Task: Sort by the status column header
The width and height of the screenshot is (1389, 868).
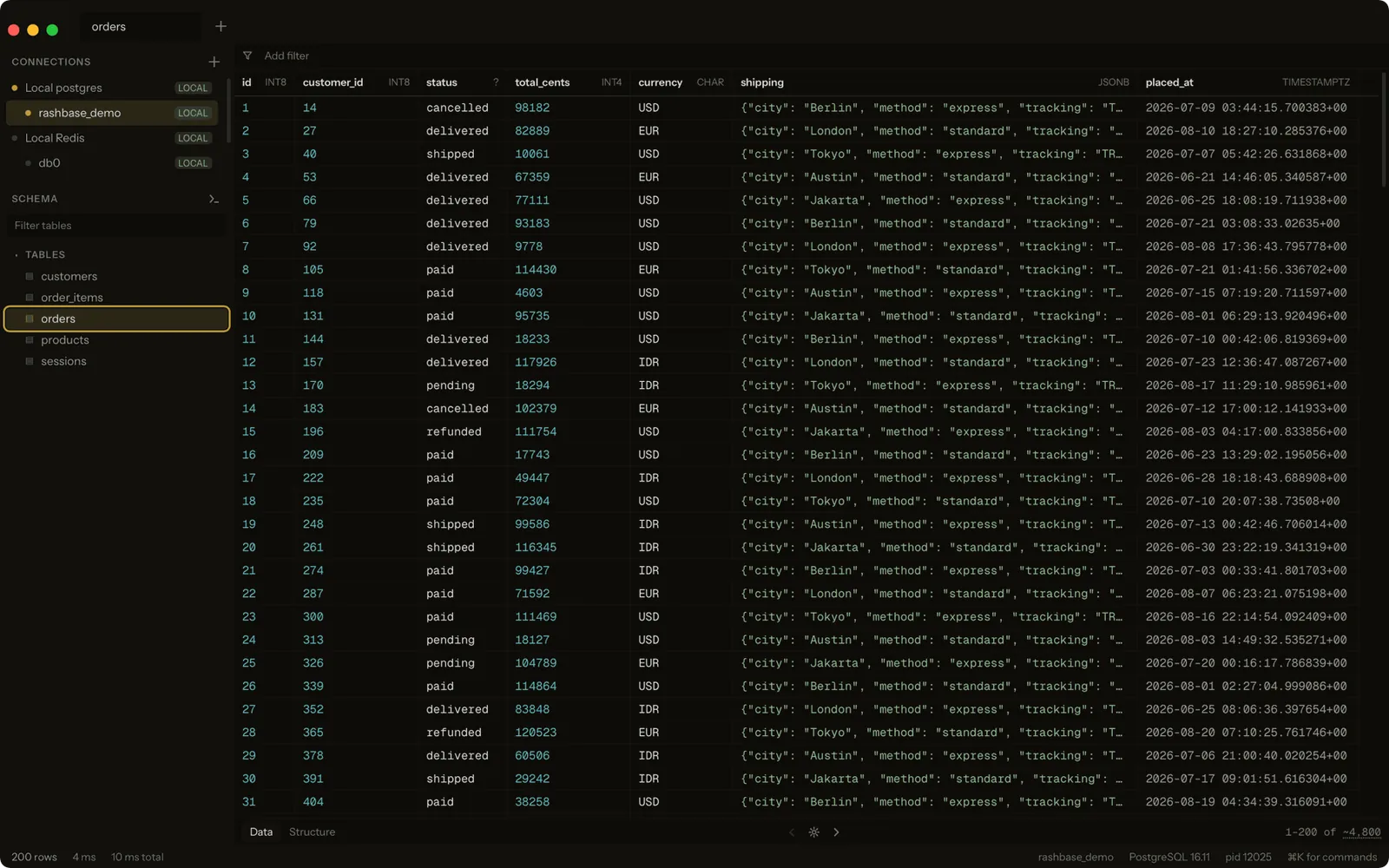Action: (462, 82)
